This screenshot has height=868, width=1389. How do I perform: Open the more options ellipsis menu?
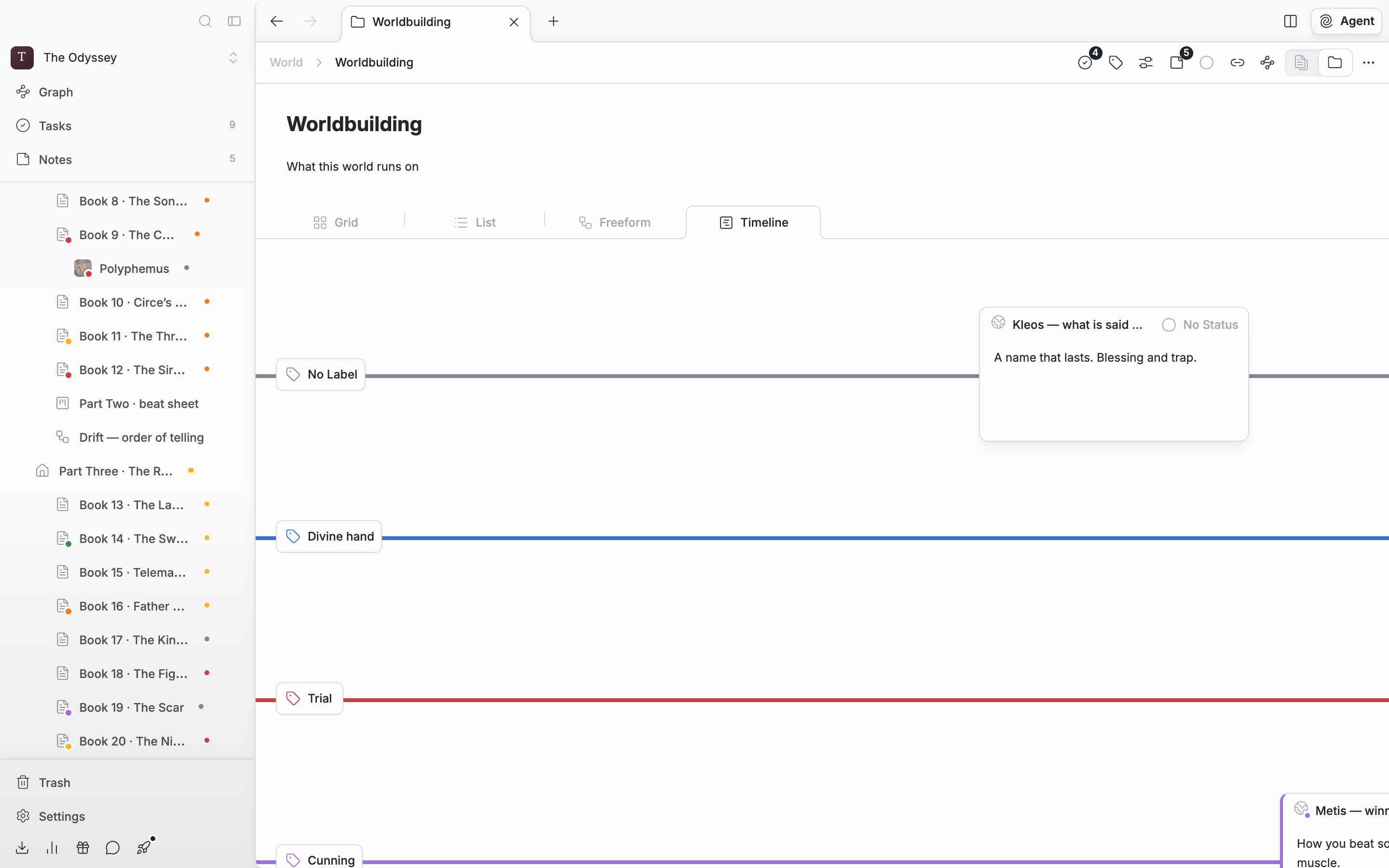(1368, 63)
